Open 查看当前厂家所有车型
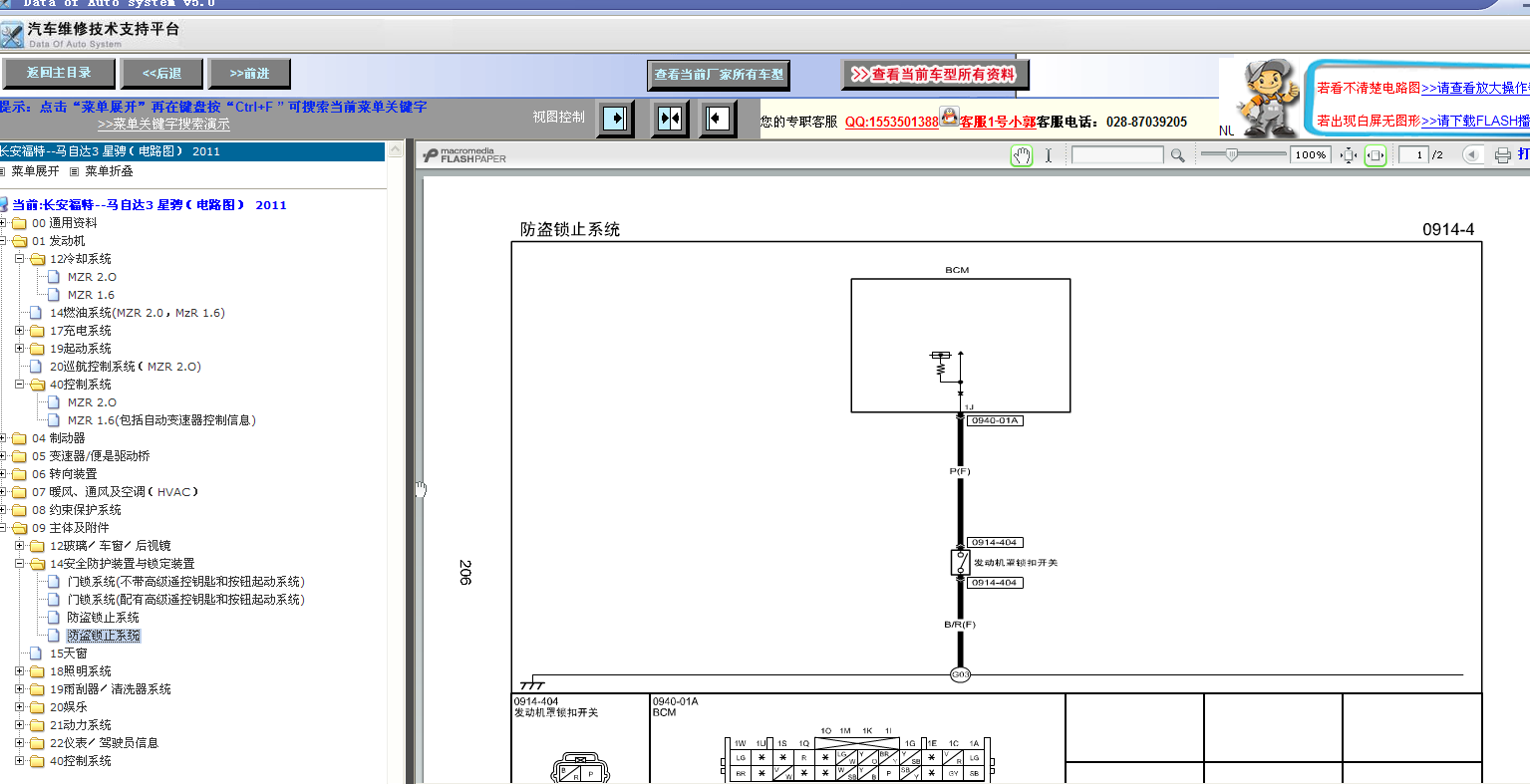Image resolution: width=1530 pixels, height=784 pixels. pos(719,75)
